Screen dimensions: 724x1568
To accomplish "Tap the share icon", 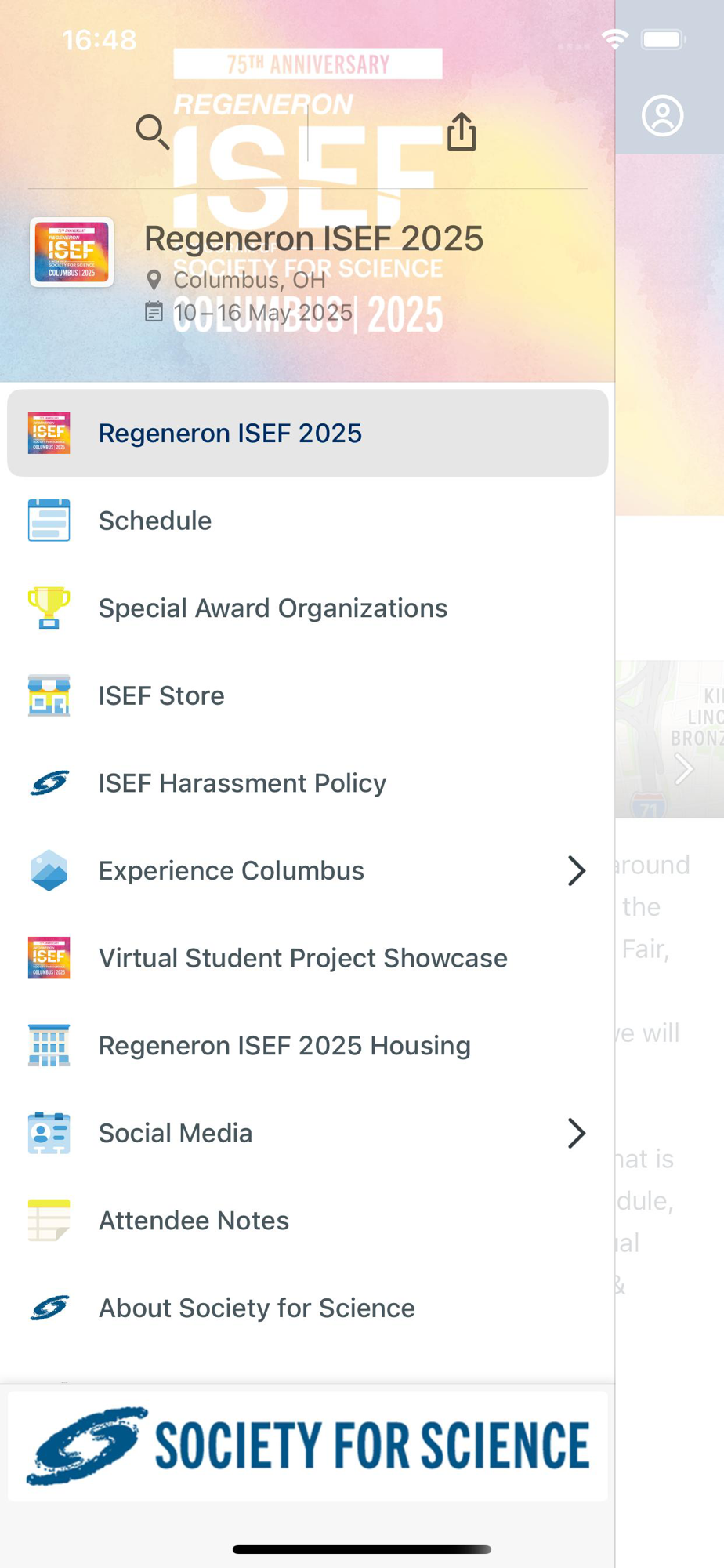I will [x=462, y=131].
